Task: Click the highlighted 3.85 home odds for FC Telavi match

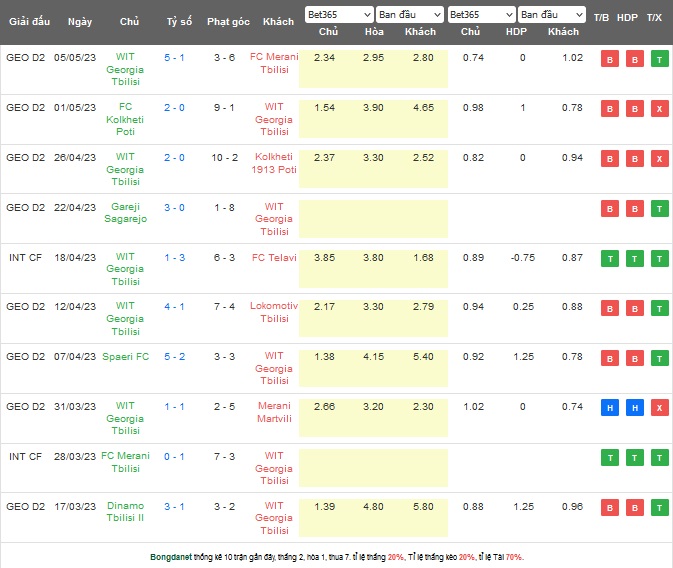Action: click(x=324, y=258)
